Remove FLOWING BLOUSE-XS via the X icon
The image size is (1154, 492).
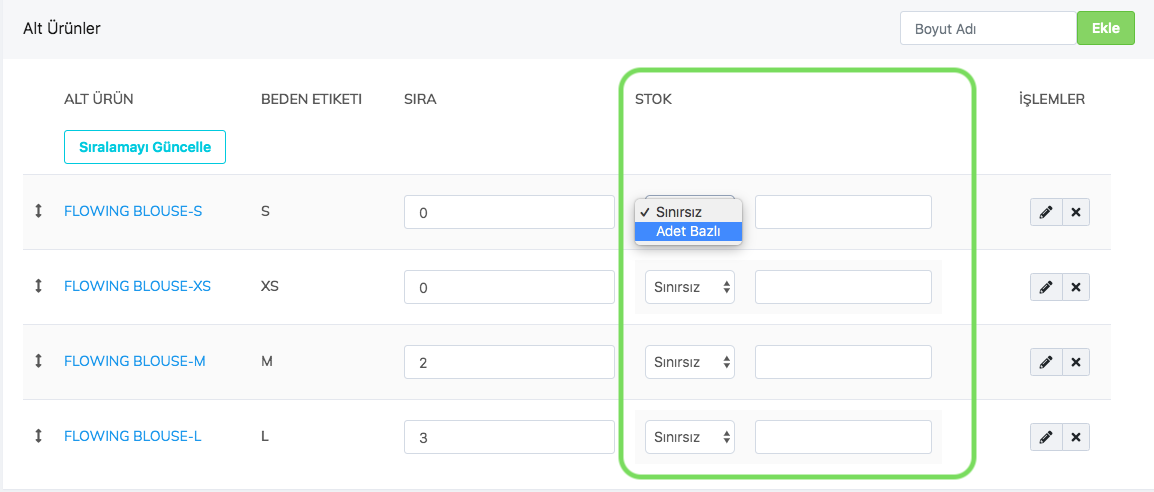[x=1075, y=287]
